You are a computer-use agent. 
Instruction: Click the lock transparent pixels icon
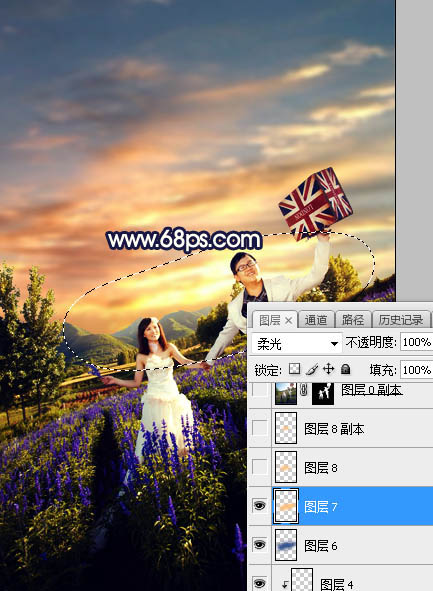[294, 369]
